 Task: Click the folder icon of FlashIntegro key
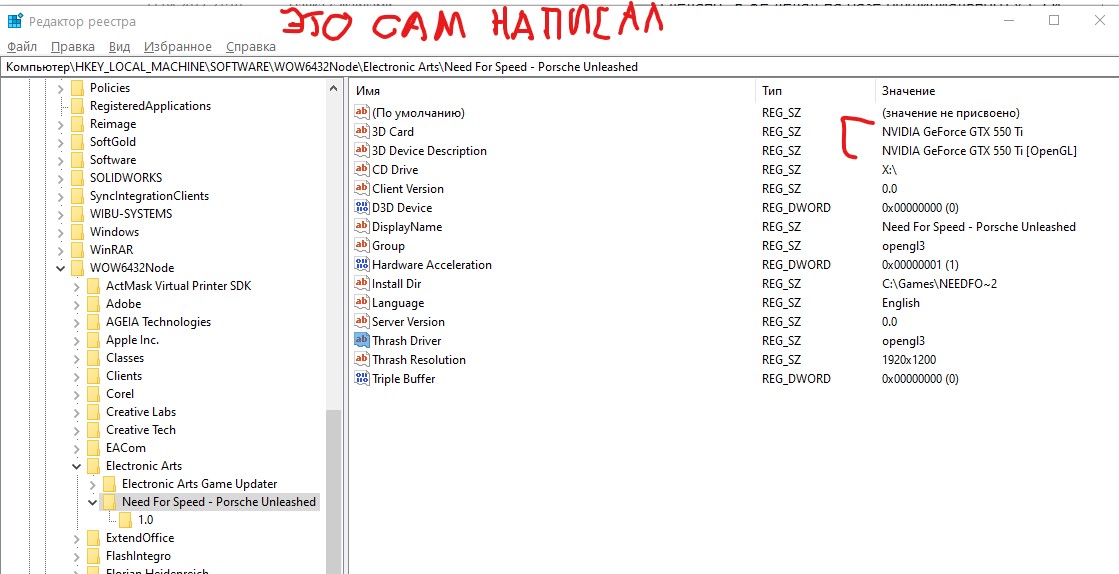click(x=93, y=555)
